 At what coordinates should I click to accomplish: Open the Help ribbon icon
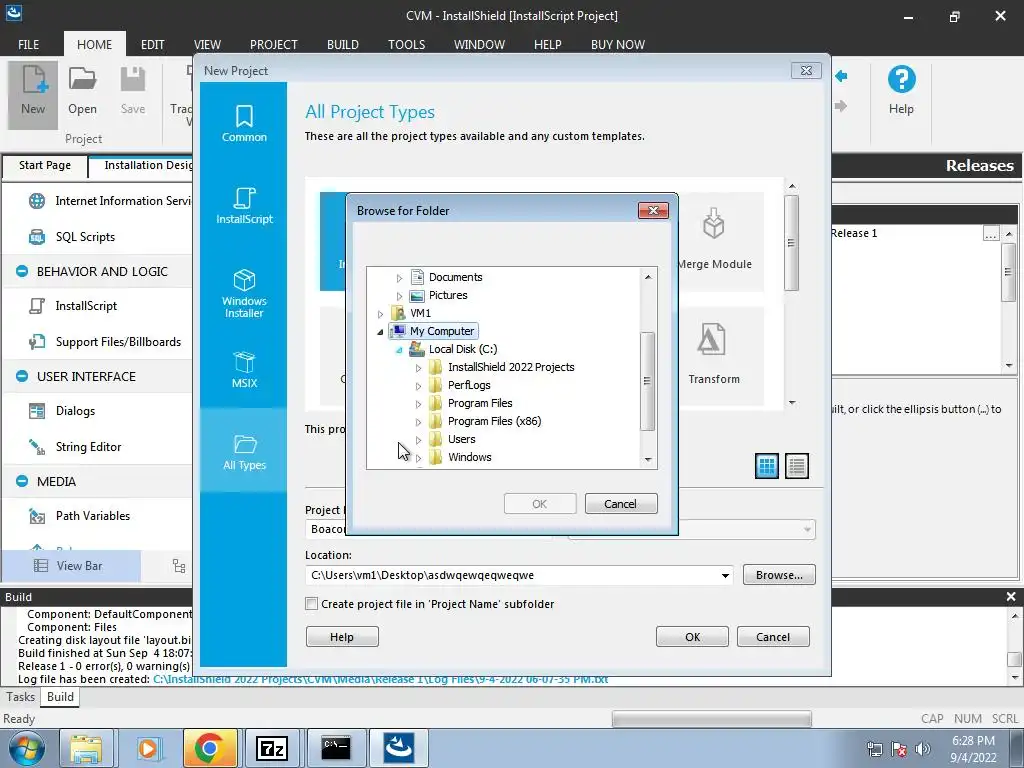tap(901, 91)
